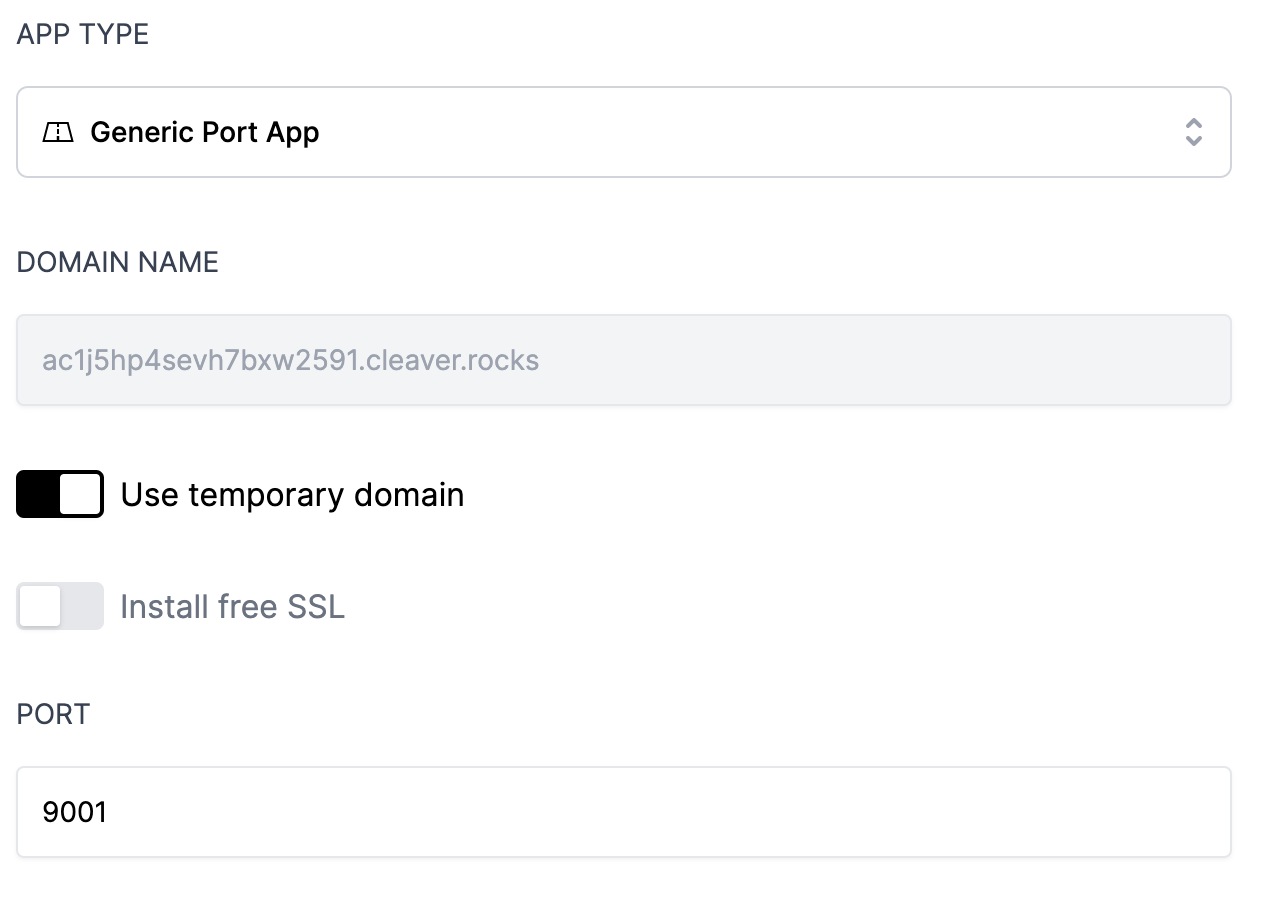Click the DOMAIN NAME label
The width and height of the screenshot is (1262, 900).
[118, 262]
